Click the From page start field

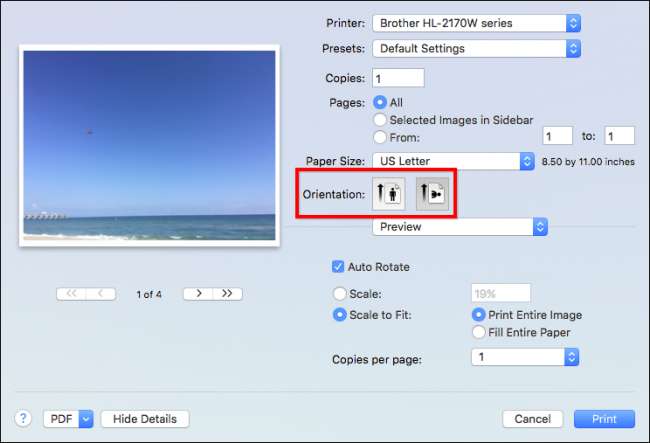pos(558,136)
